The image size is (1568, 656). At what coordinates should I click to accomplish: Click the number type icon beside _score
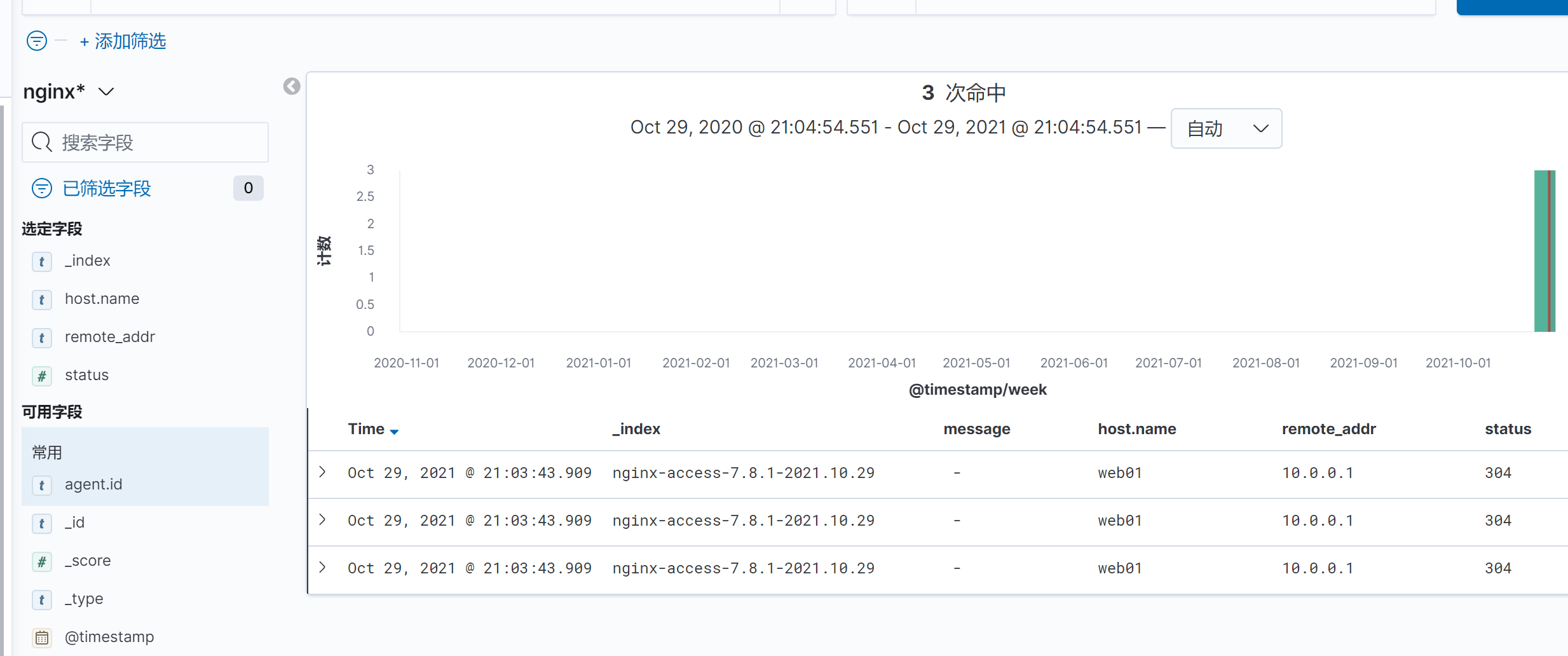click(42, 561)
